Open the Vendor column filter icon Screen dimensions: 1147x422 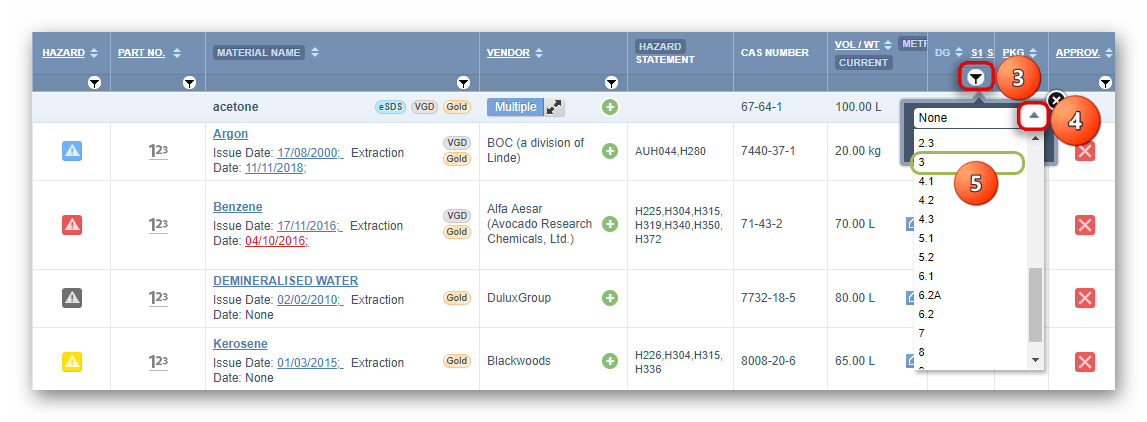612,83
